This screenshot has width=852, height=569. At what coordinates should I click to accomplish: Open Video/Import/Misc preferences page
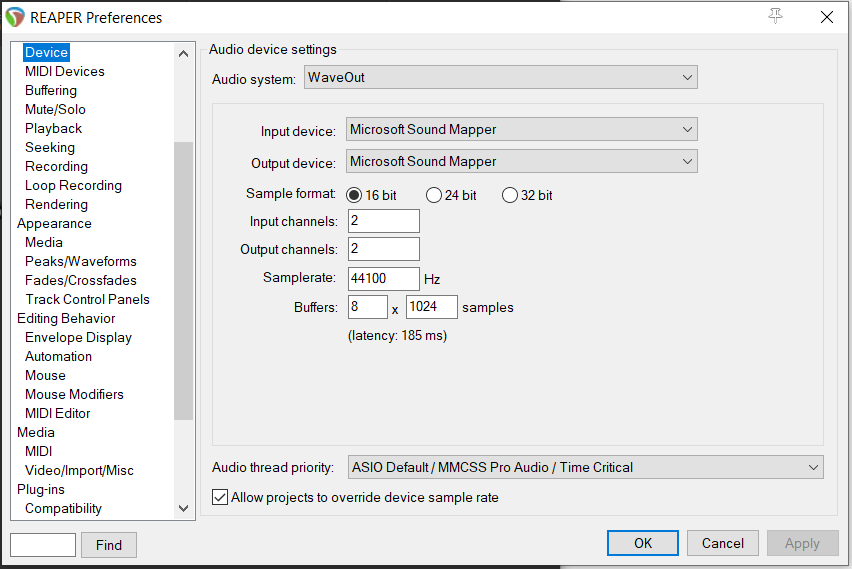point(79,471)
